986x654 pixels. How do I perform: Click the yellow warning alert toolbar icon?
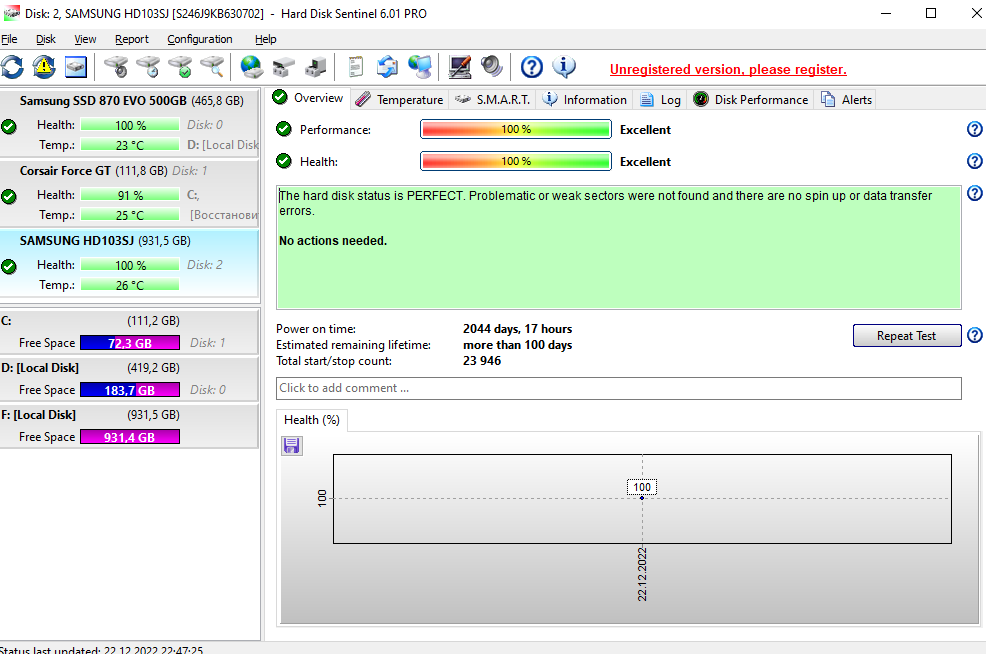point(44,67)
